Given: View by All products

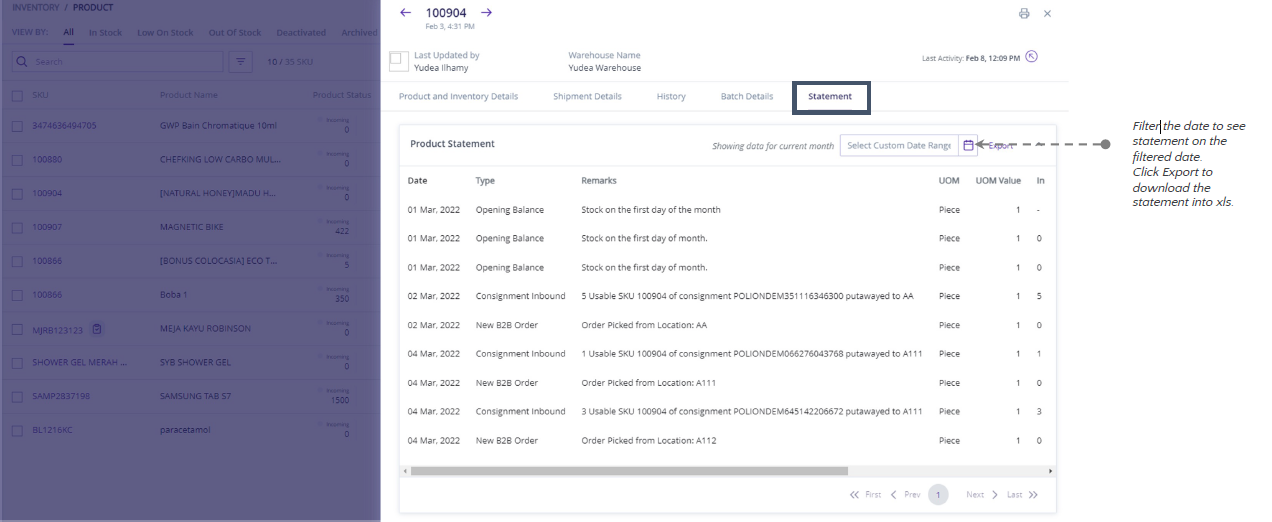Looking at the screenshot, I should click(69, 32).
